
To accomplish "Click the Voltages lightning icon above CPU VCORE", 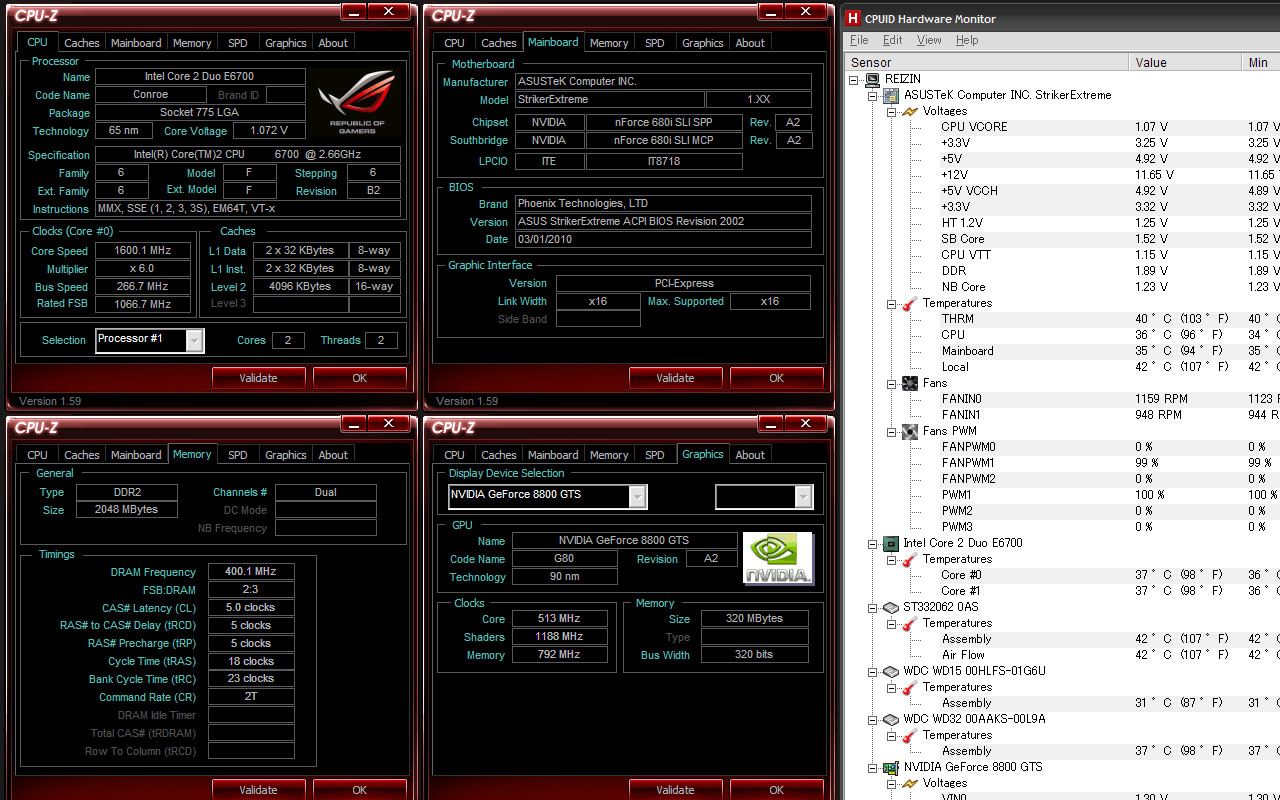I will pos(910,111).
